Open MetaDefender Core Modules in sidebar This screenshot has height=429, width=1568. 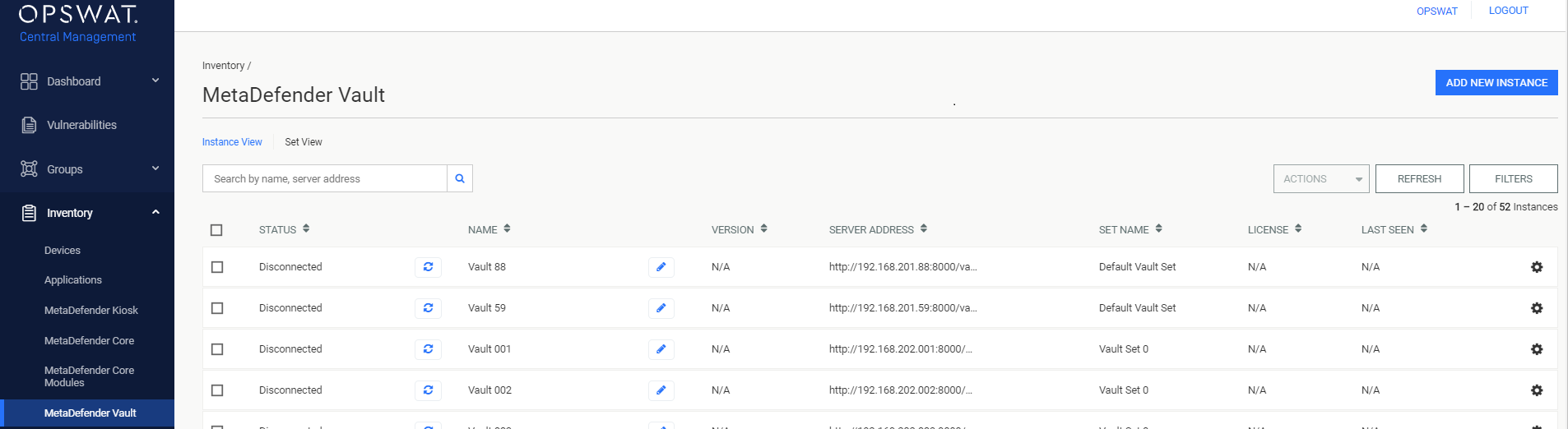point(89,376)
